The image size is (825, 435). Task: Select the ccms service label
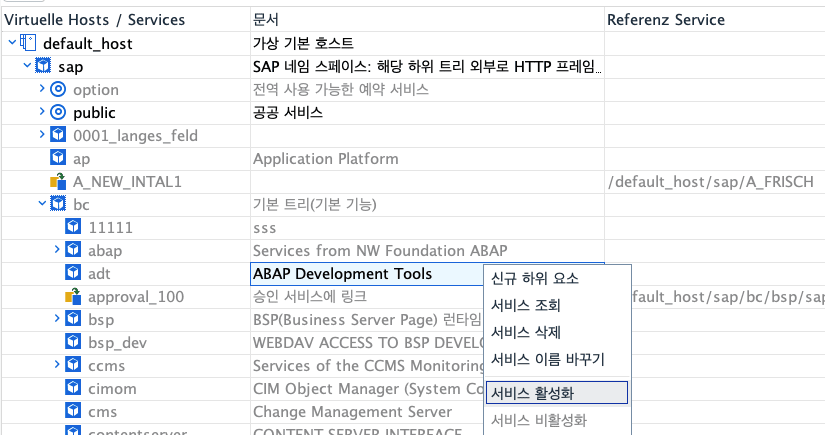coord(107,366)
